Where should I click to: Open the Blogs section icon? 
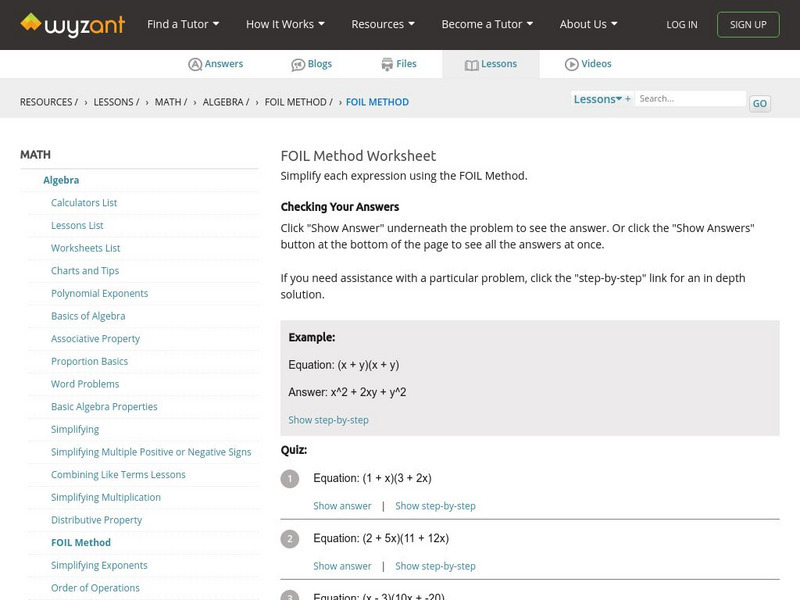(298, 64)
